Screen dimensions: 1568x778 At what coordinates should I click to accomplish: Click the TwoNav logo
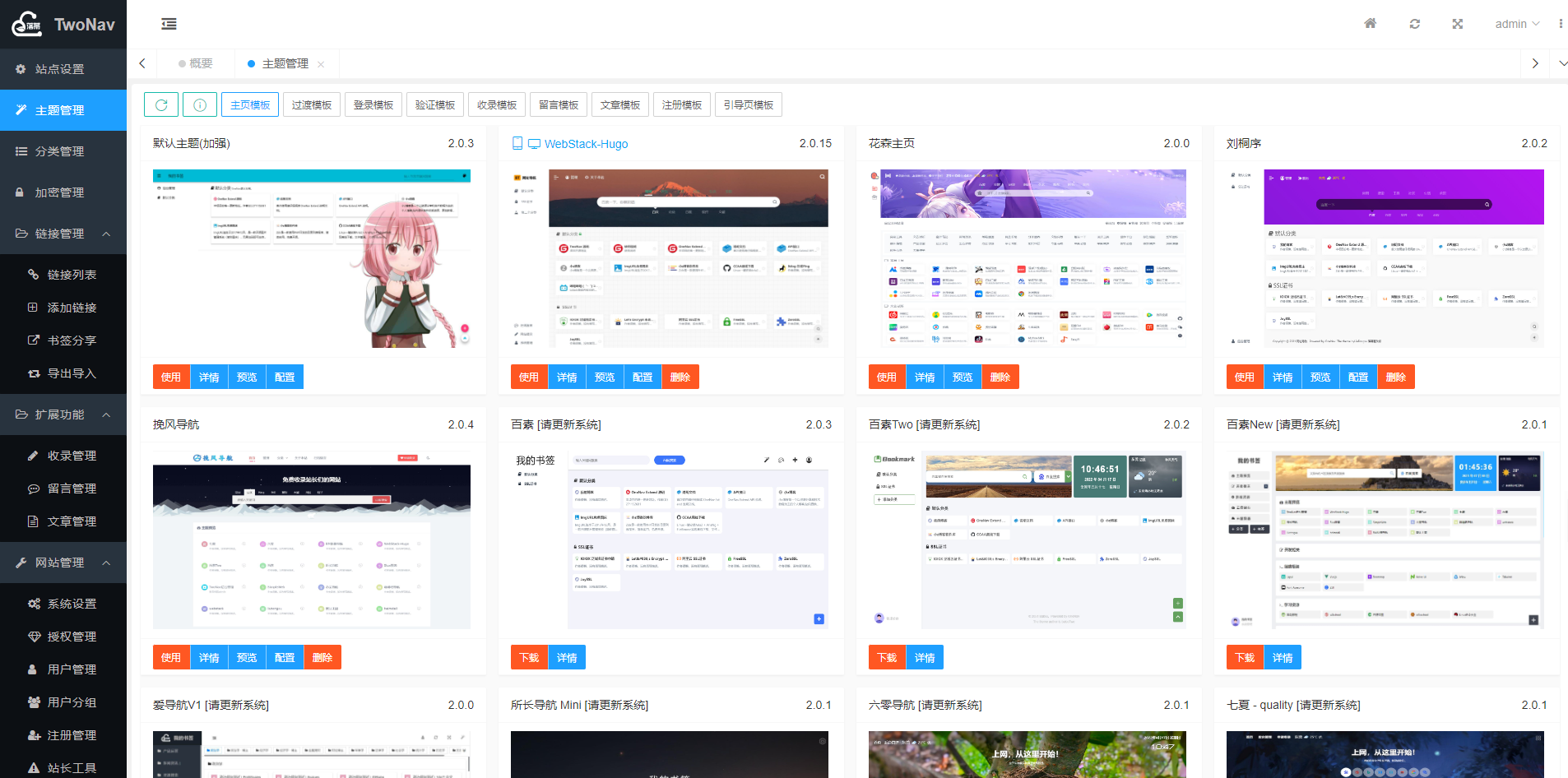tap(63, 24)
